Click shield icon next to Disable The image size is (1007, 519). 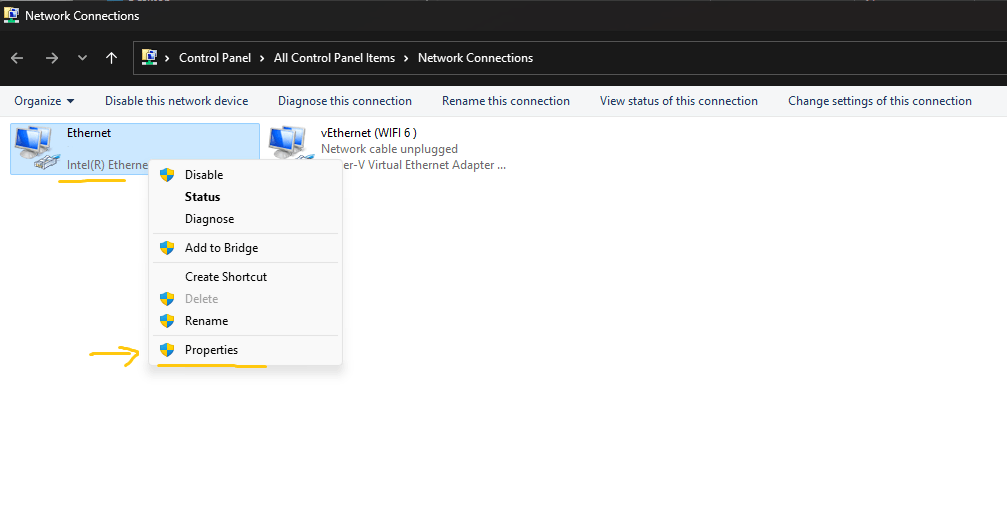pos(167,175)
